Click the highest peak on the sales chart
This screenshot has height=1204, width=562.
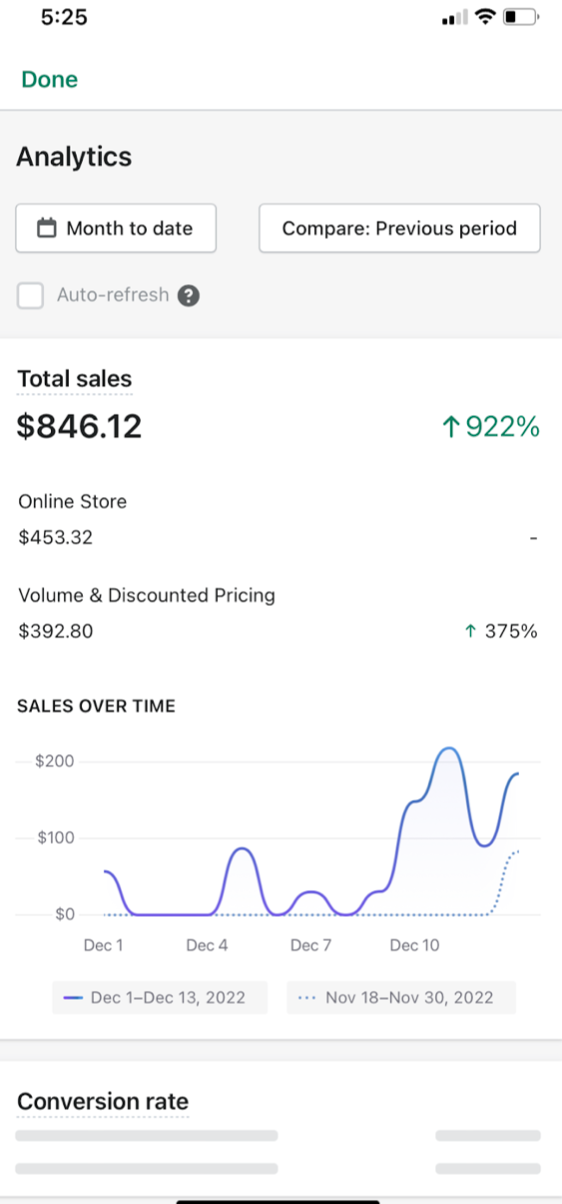coord(448,749)
